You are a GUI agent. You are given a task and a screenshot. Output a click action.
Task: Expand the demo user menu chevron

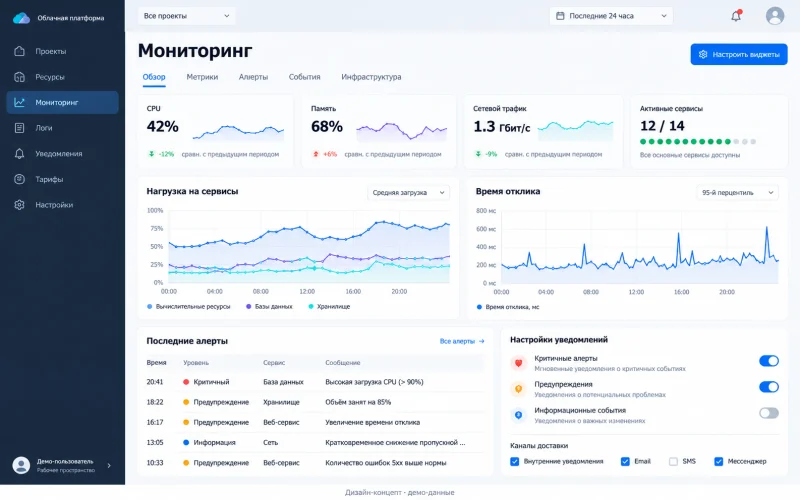coord(109,465)
